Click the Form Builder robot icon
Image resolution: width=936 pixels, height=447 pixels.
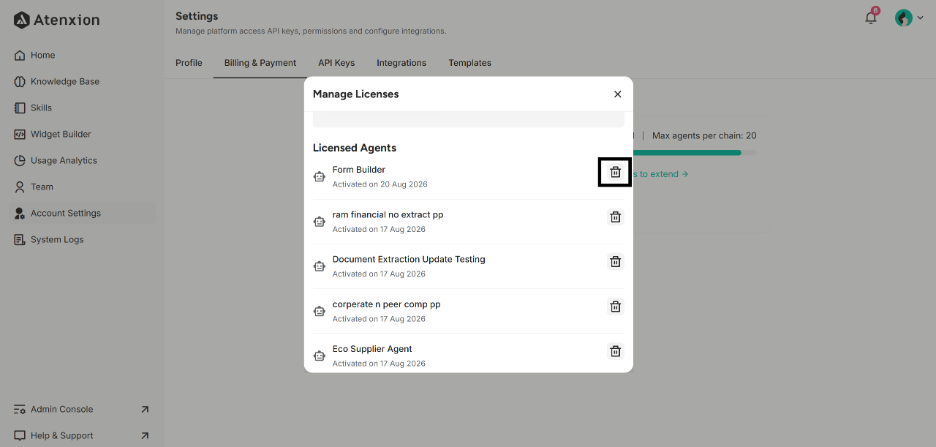pyautogui.click(x=319, y=177)
